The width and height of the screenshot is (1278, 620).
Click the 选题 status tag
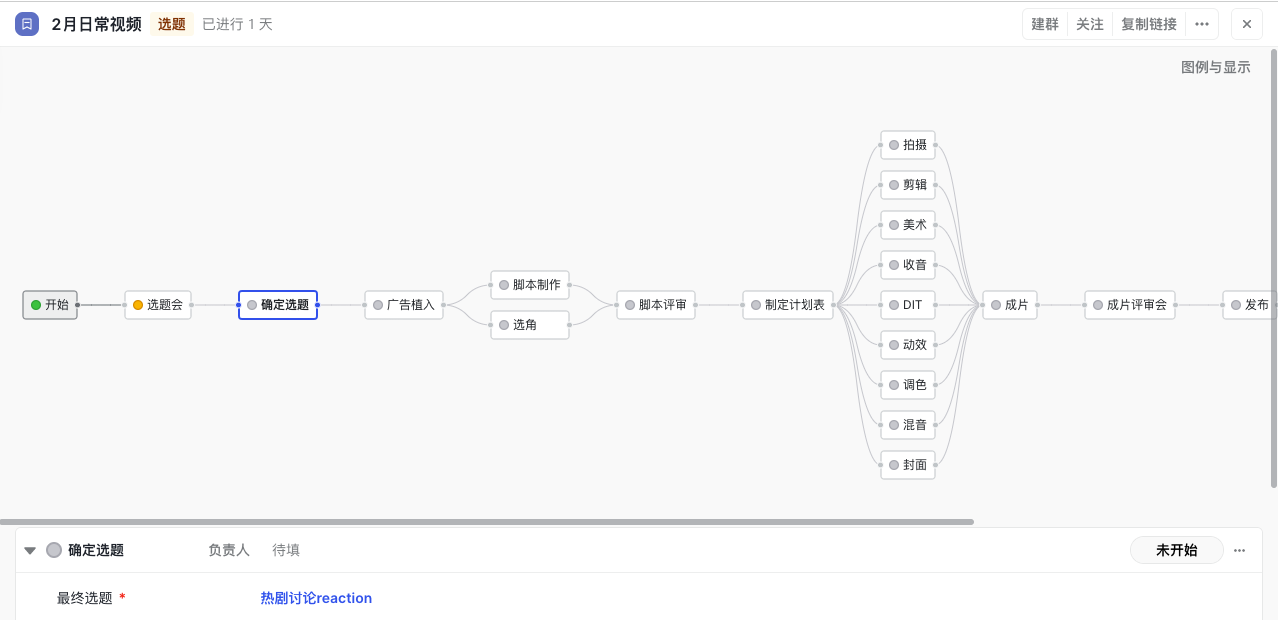coord(172,24)
